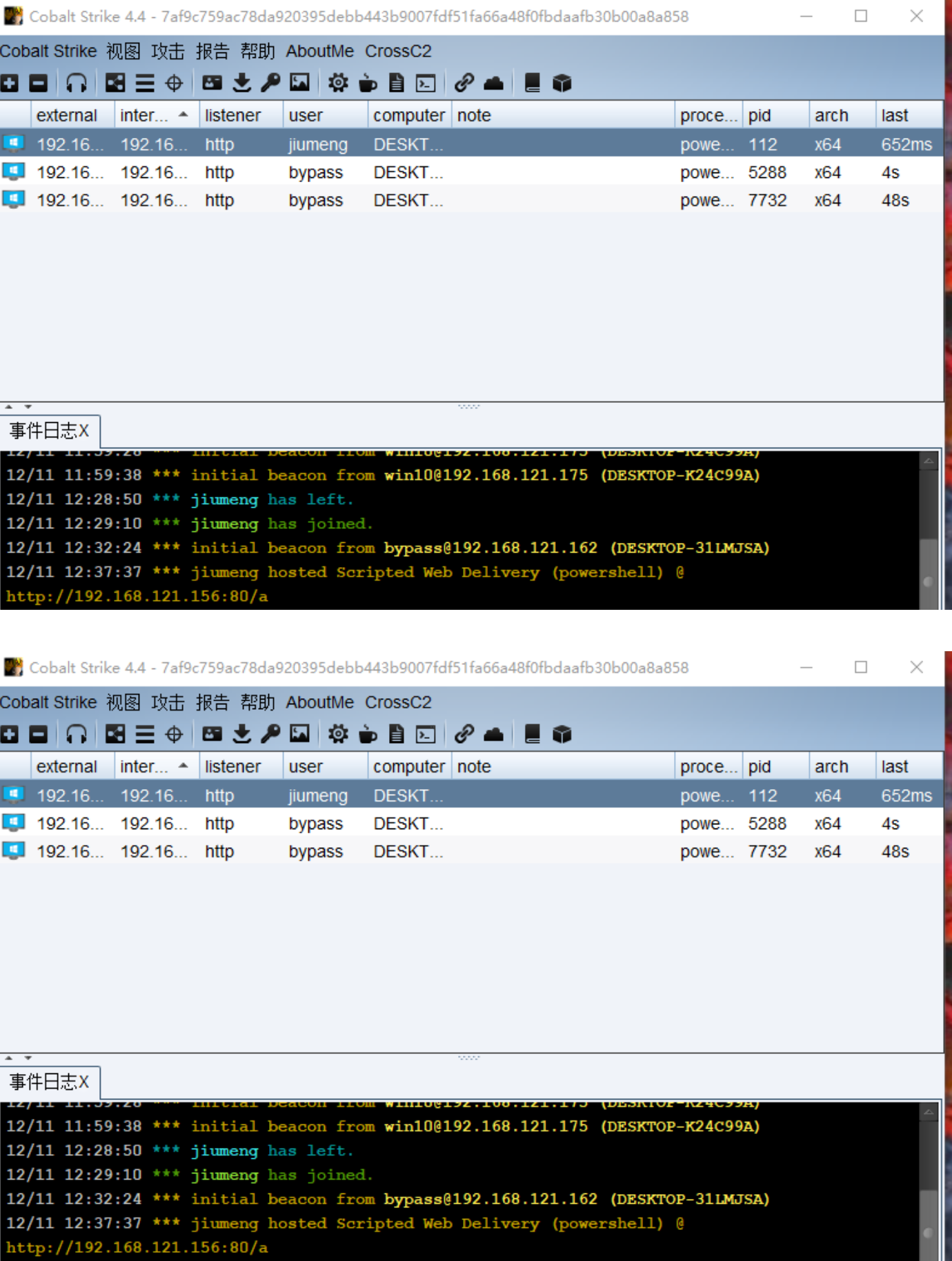Click event log scrollbar up arrow, bottom window
This screenshot has height=1261, width=952.
coord(929,1112)
